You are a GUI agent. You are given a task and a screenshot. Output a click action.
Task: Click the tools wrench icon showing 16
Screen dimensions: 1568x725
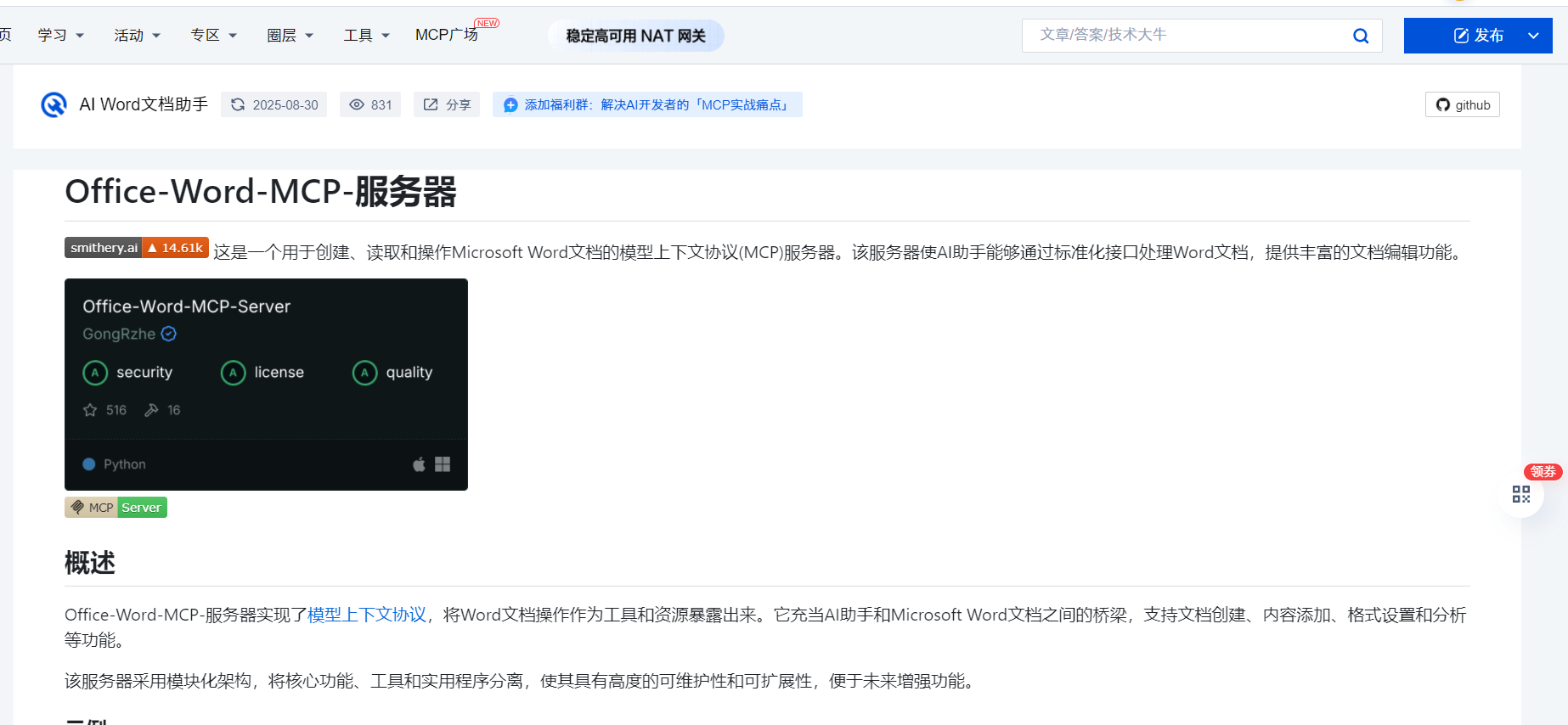151,410
